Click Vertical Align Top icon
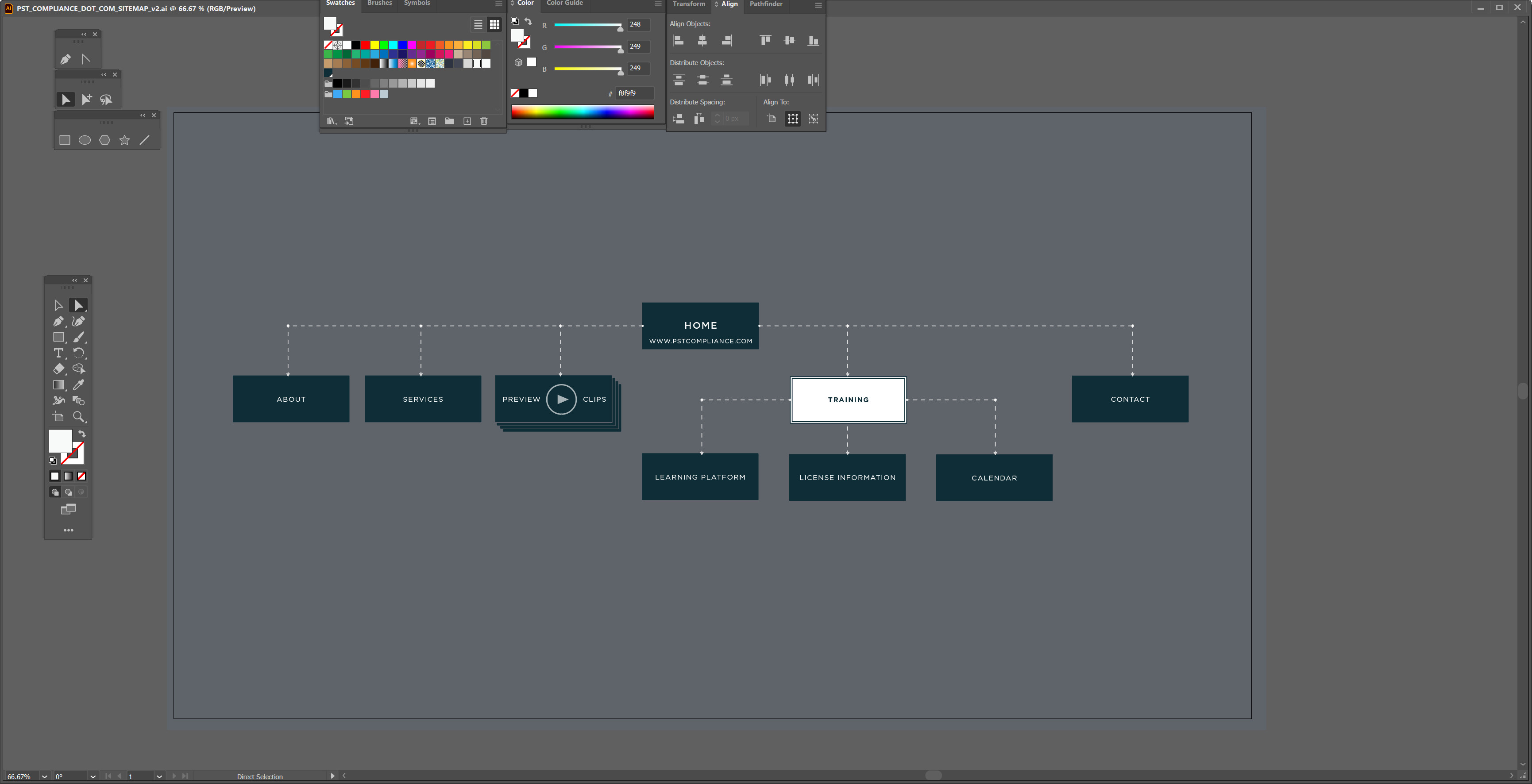The width and height of the screenshot is (1532, 784). tap(765, 40)
